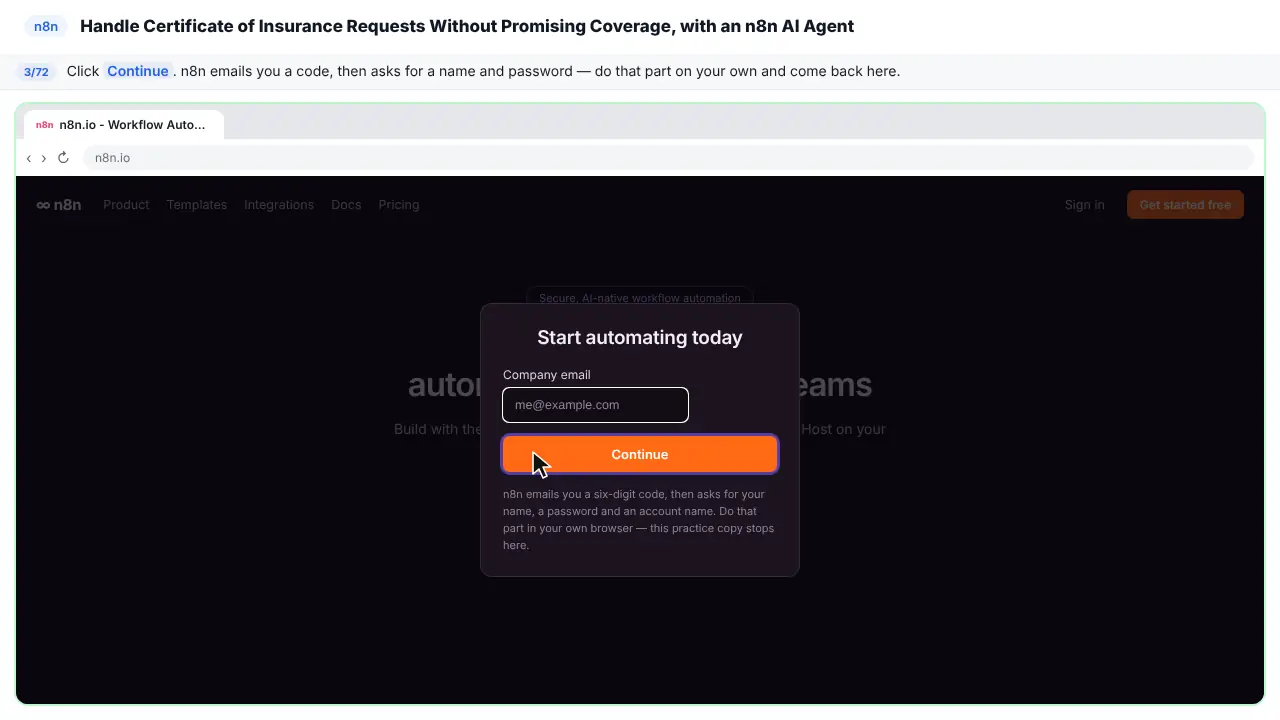Viewport: 1280px width, 720px height.
Task: Click the "Secure, AI-native workflow automation" badge
Action: 640,297
